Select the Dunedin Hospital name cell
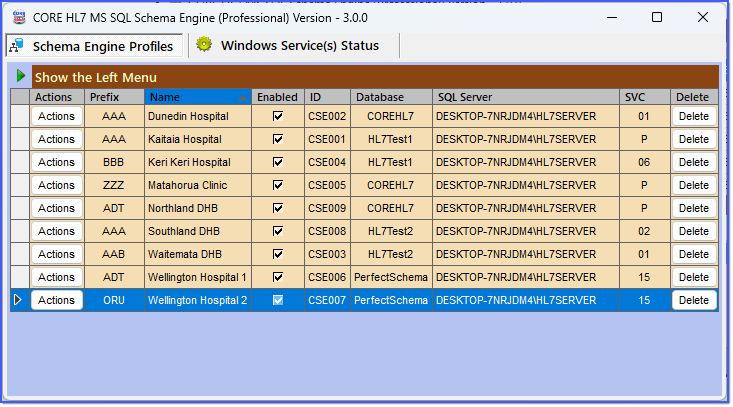The image size is (733, 407). pos(198,116)
